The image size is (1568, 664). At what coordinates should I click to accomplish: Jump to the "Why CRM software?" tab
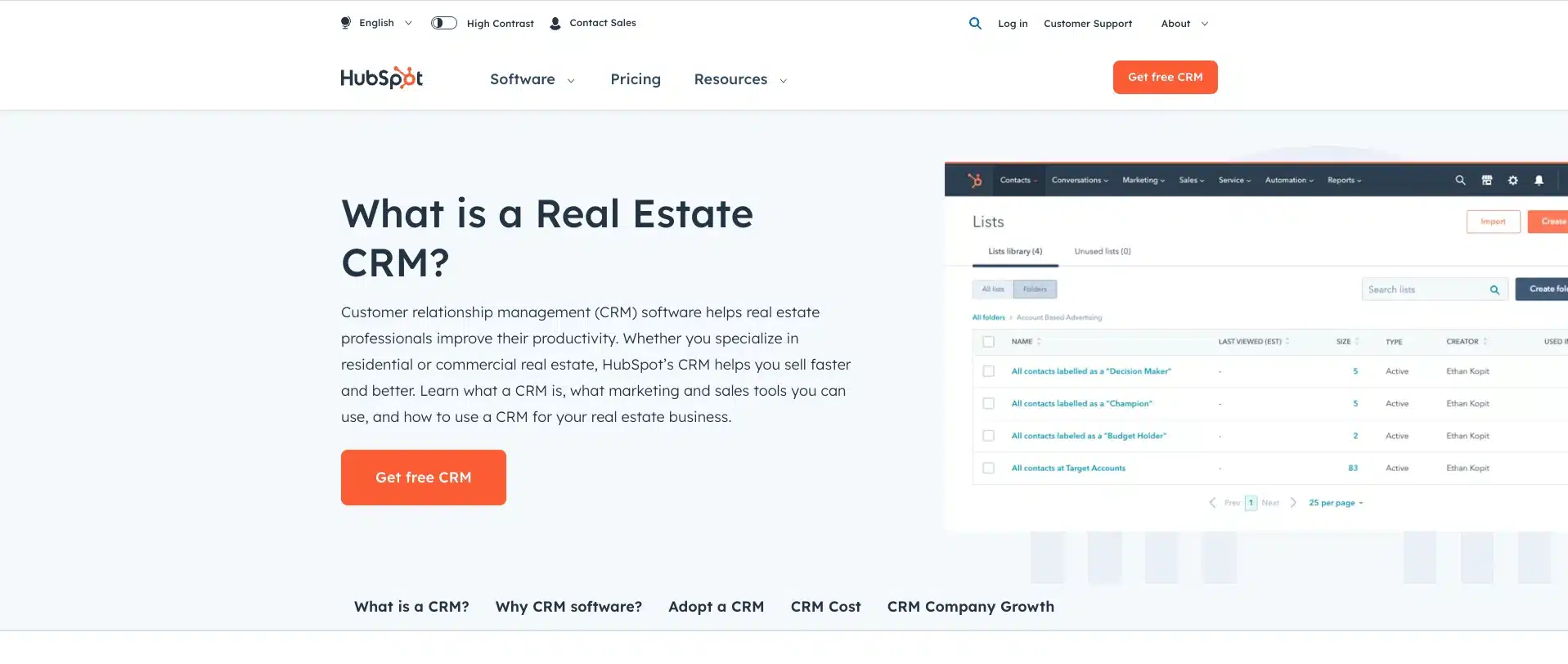point(568,607)
